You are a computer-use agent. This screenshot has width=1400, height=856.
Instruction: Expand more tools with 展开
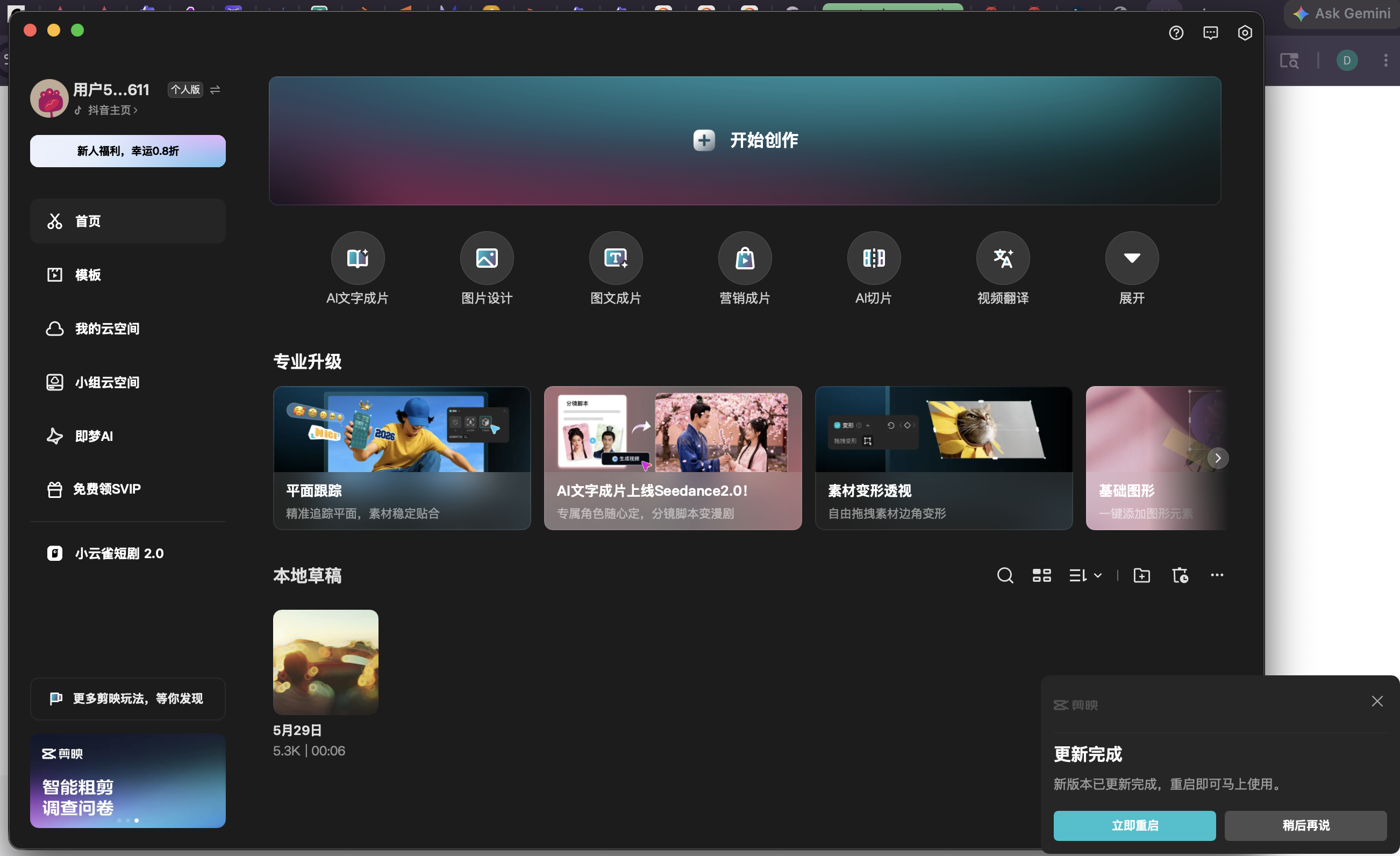pyautogui.click(x=1131, y=268)
